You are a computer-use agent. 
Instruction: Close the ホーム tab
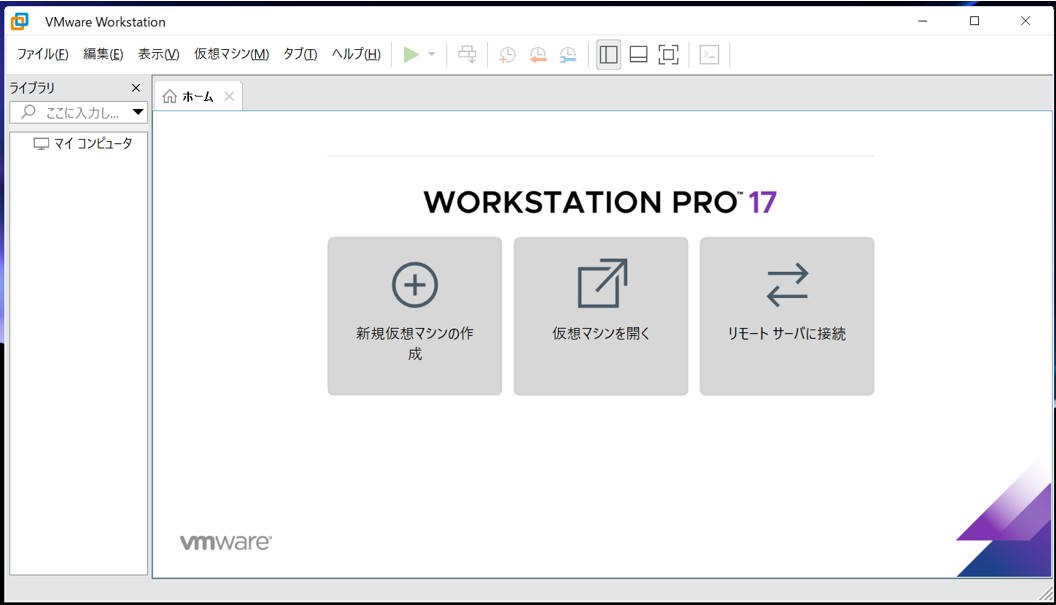(x=229, y=96)
